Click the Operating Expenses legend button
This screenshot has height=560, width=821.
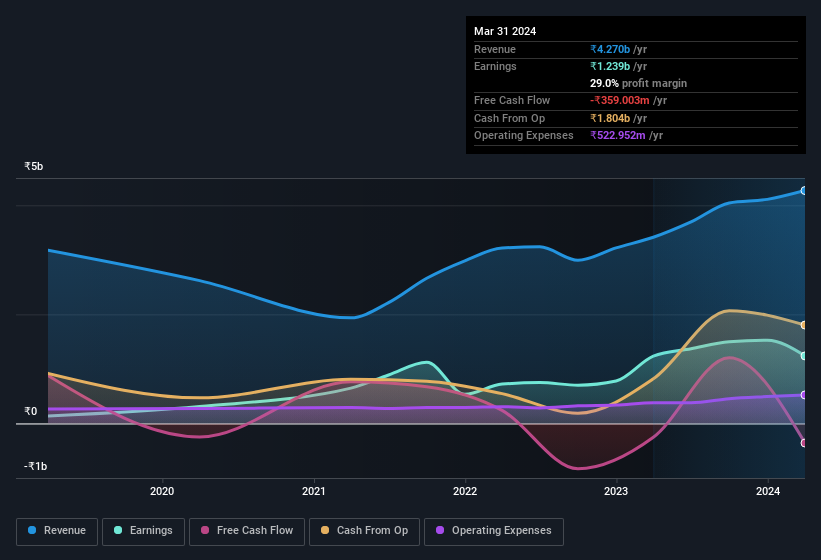coord(493,531)
